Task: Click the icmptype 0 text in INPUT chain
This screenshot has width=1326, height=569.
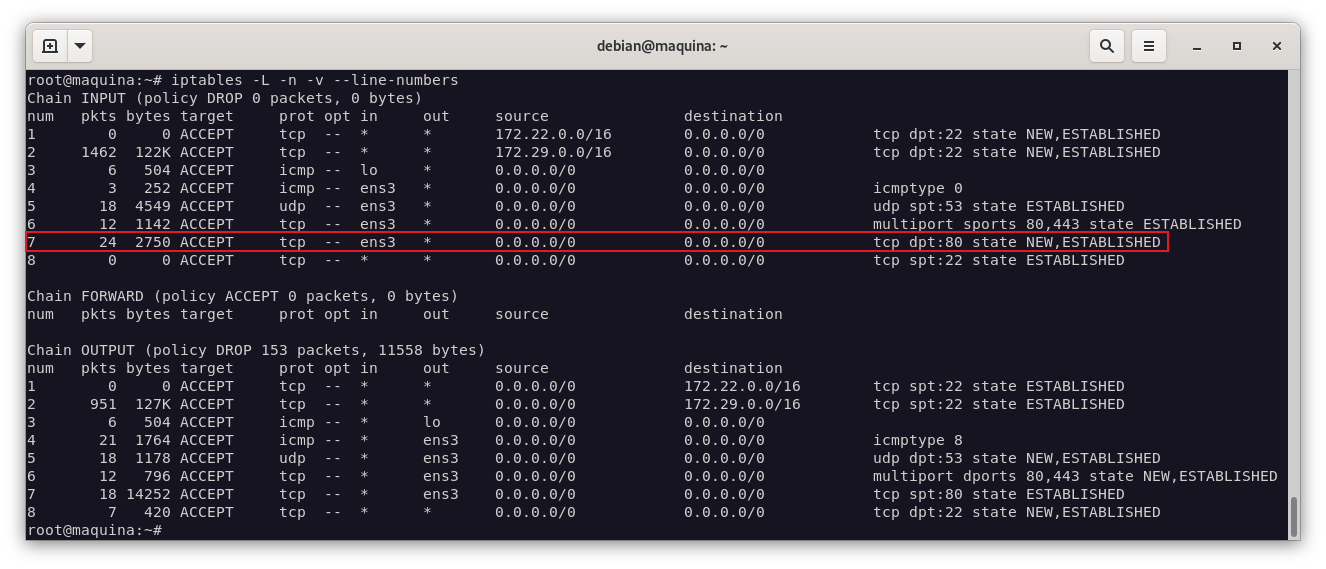Action: (x=918, y=188)
